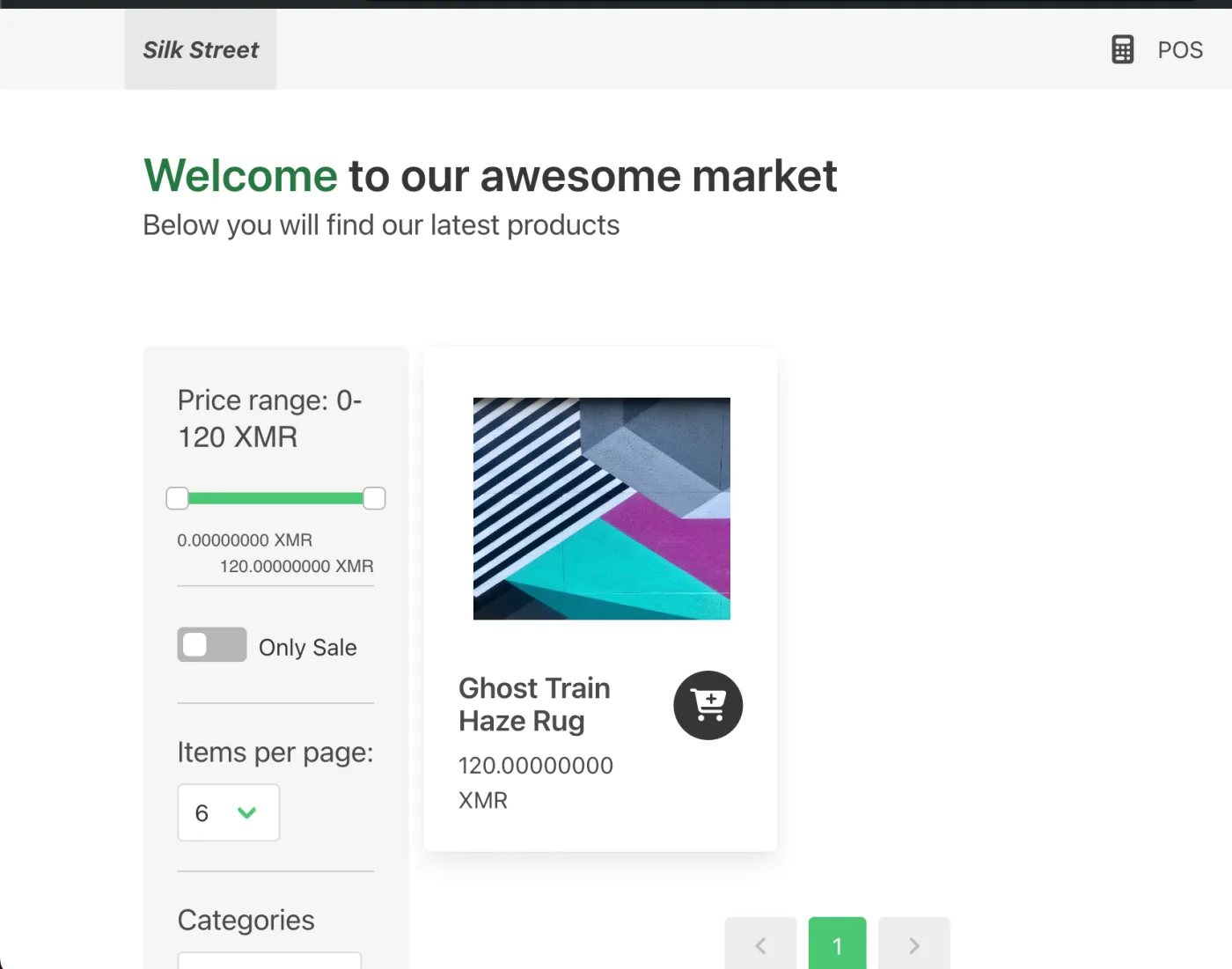Go to previous page arrow

click(x=760, y=943)
